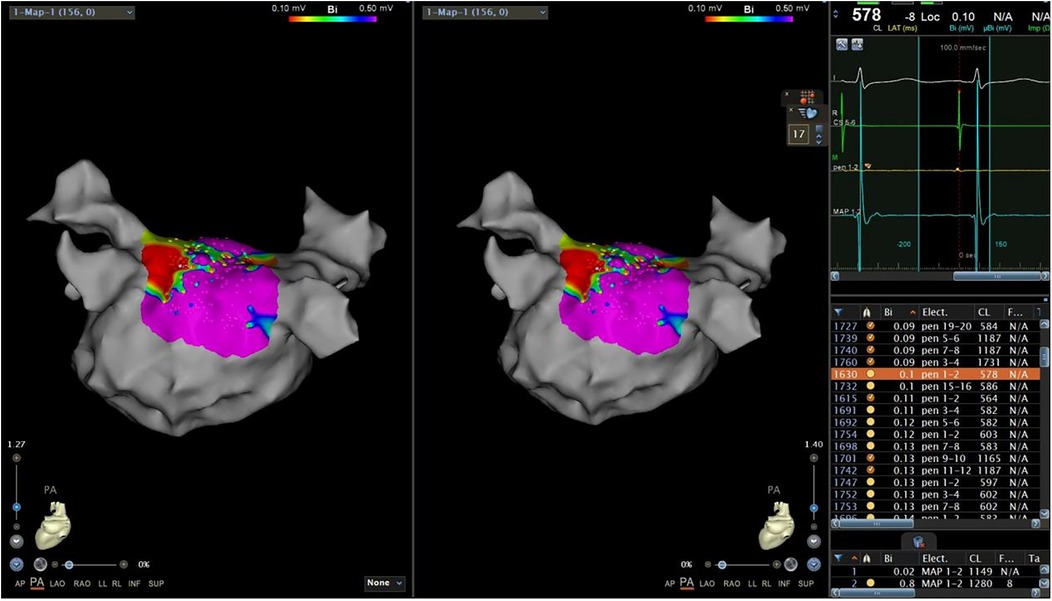Toggle the checkmark icon on point 1760
This screenshot has height=601, width=1052.
point(870,363)
